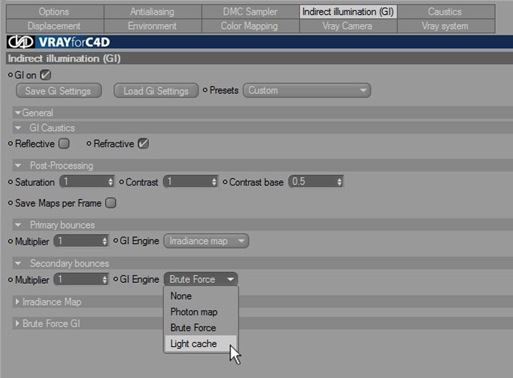Open the DMC Sampler tab
The width and height of the screenshot is (513, 378).
(x=250, y=12)
